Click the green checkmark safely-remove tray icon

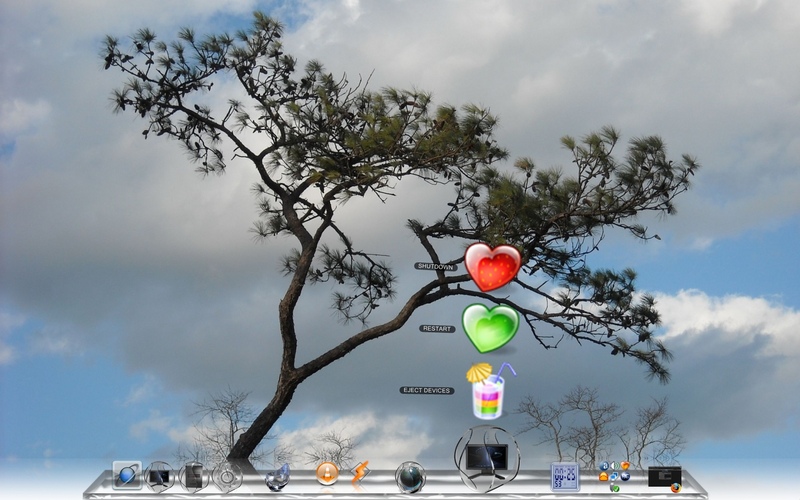(615, 488)
